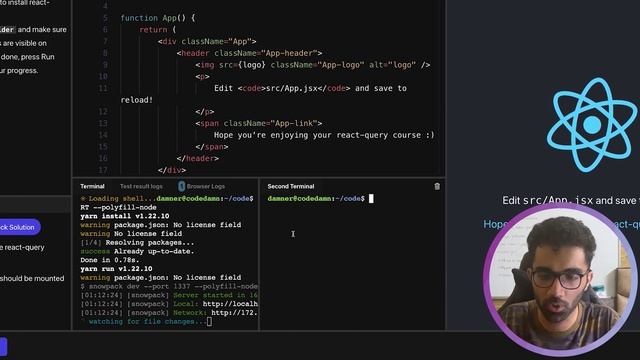640x360 pixels.
Task: Click the closing </header> tag line
Action: (198, 158)
